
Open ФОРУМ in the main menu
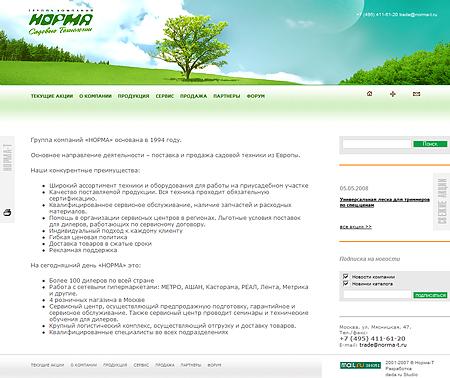point(256,96)
